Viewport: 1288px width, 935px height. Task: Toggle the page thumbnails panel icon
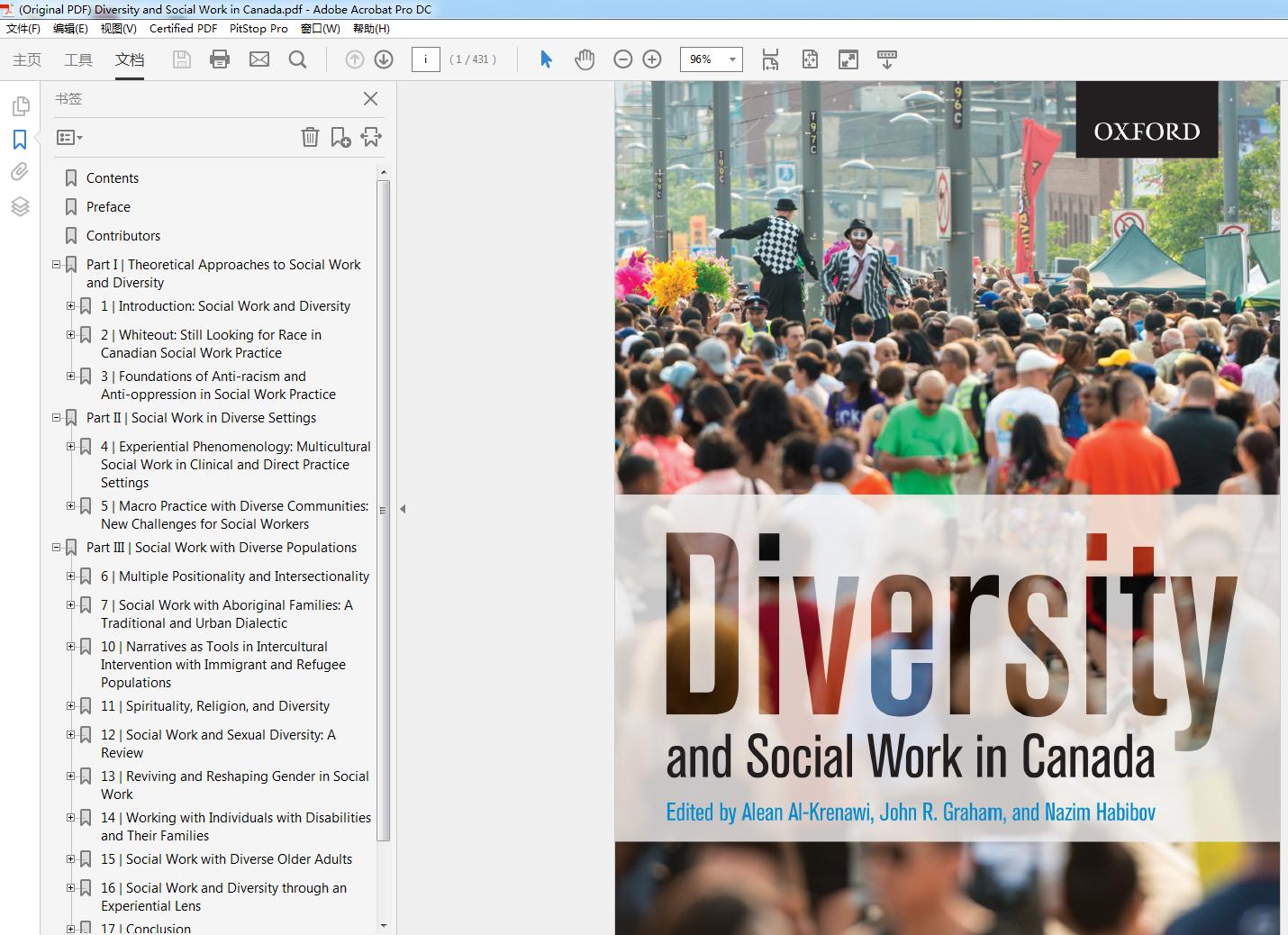[x=20, y=106]
